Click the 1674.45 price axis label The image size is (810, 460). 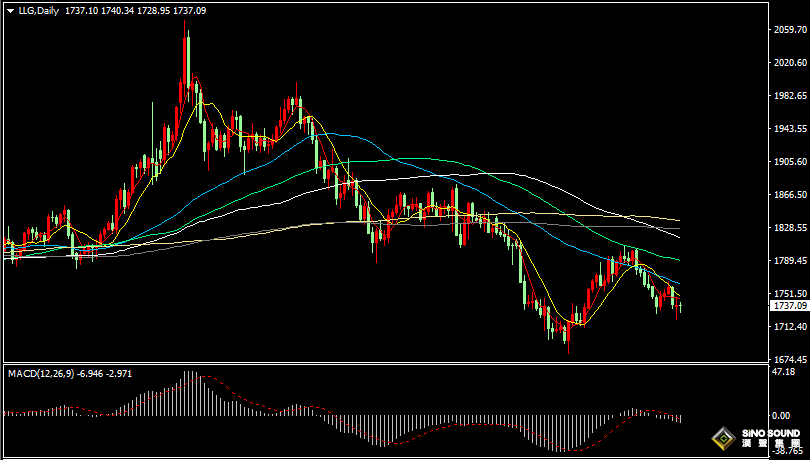coord(789,360)
